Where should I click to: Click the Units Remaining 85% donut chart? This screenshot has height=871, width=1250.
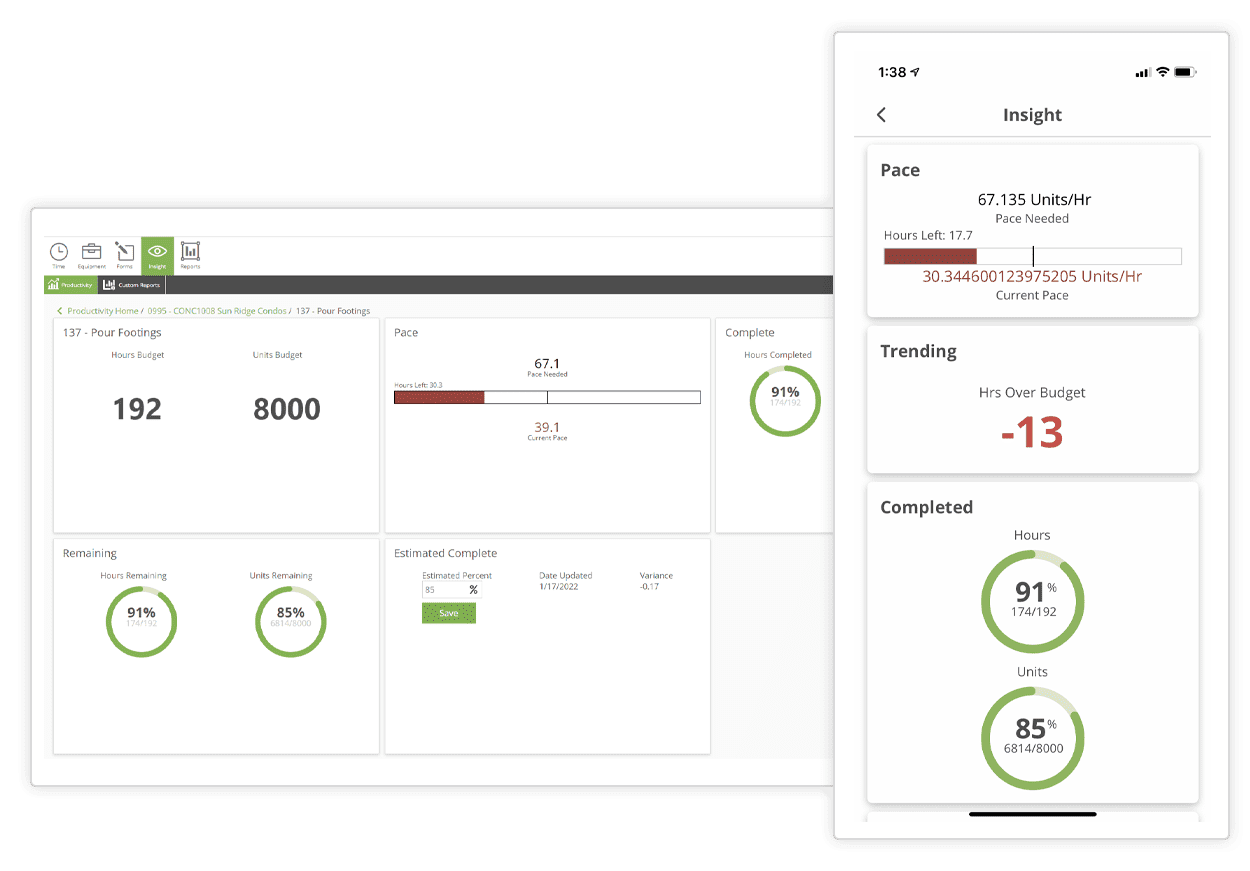[290, 622]
